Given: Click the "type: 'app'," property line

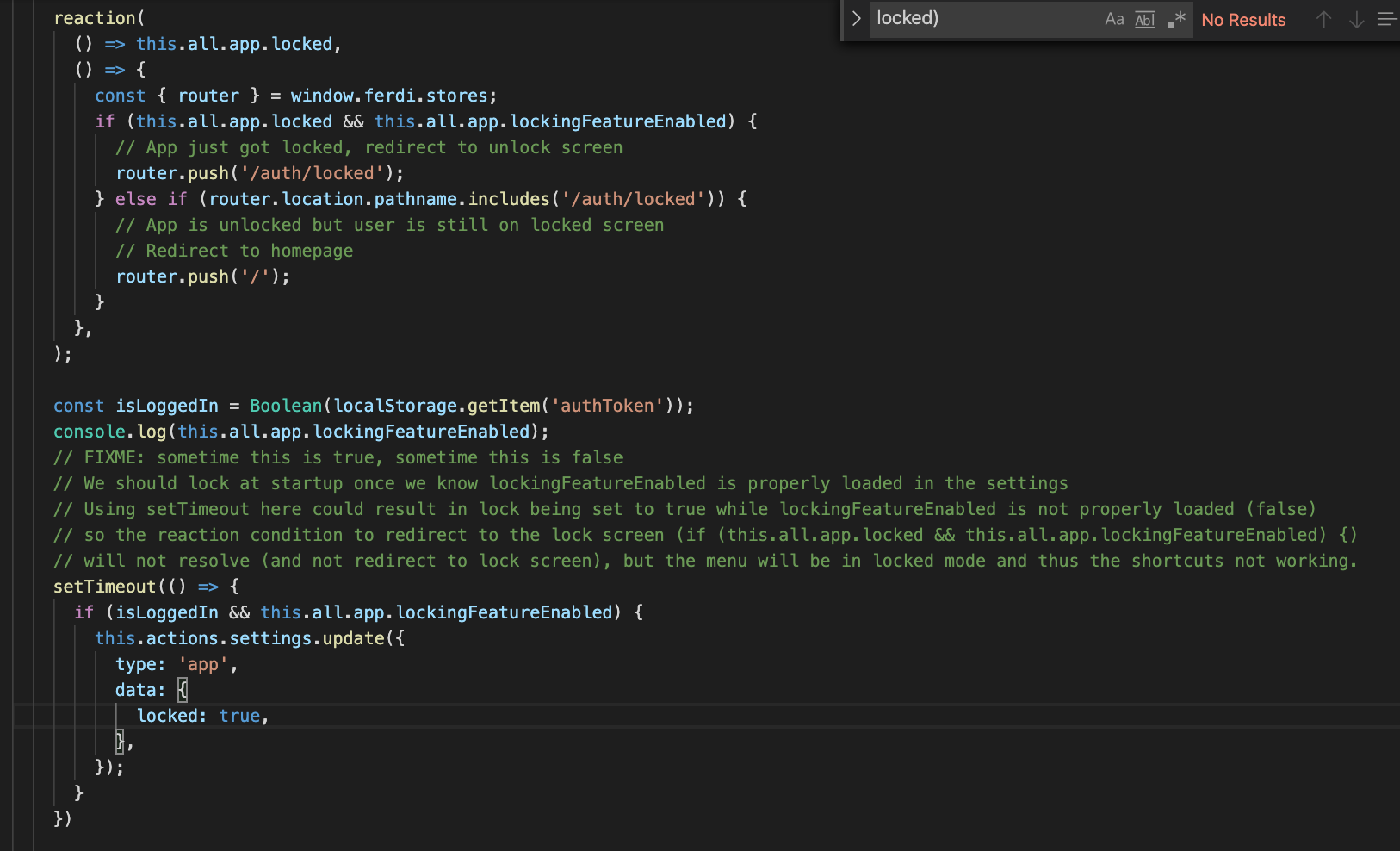Looking at the screenshot, I should [177, 664].
